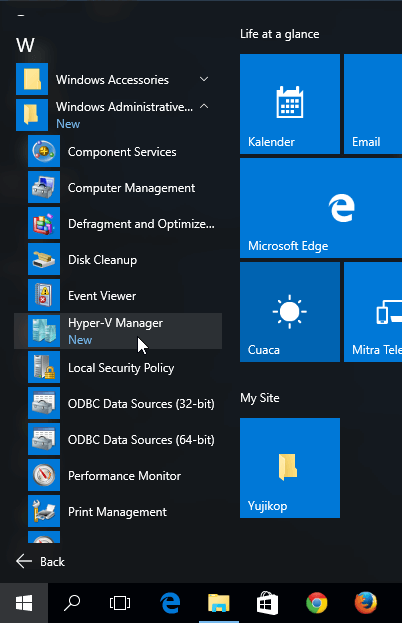This screenshot has height=623, width=402.
Task: Click the Windows Administrative Tools folder icon
Action: (32, 115)
